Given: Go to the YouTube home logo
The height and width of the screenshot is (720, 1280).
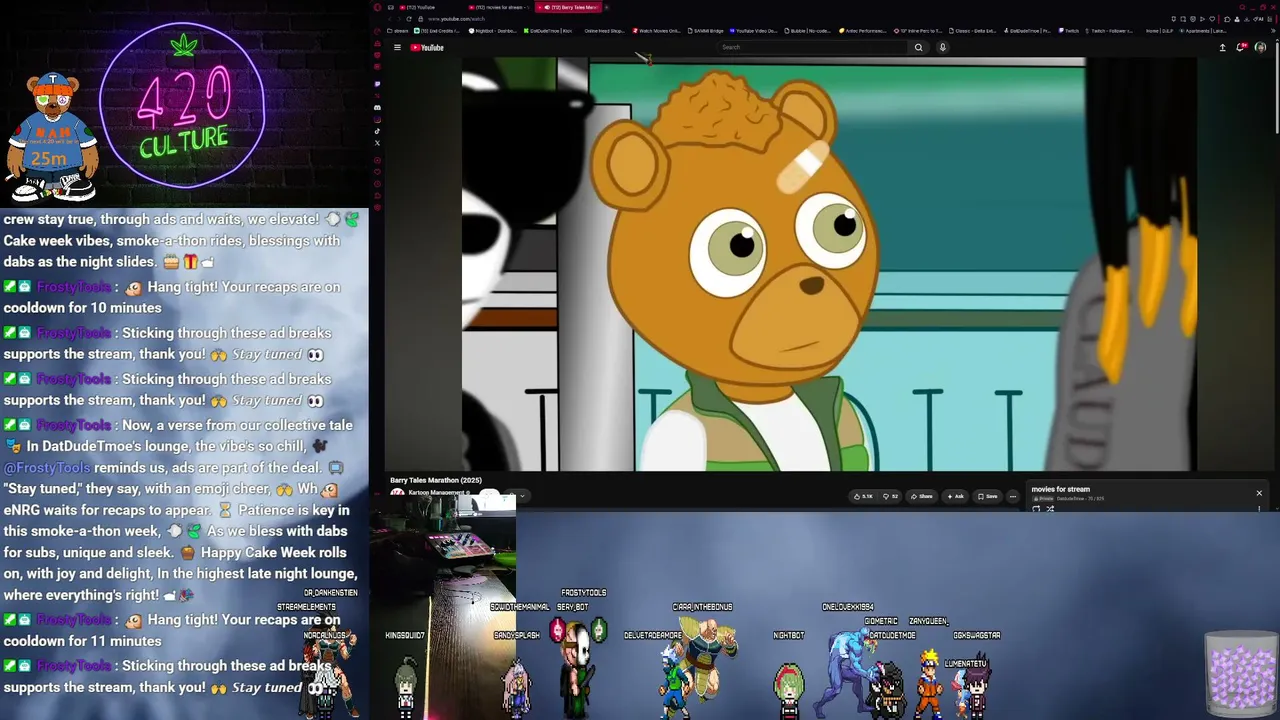Looking at the screenshot, I should [x=427, y=47].
